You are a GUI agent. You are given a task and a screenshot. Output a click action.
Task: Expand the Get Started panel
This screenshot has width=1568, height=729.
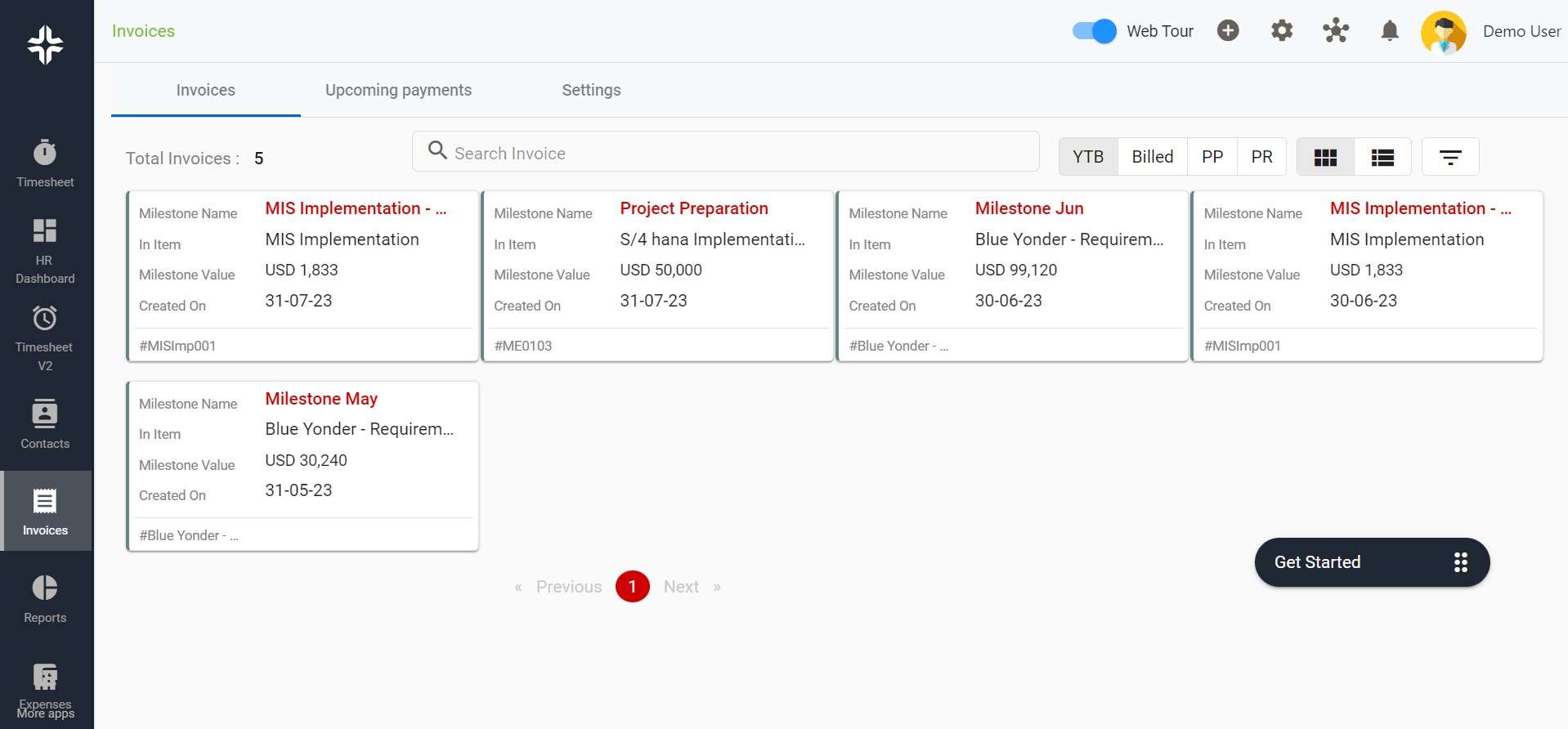coord(1371,562)
